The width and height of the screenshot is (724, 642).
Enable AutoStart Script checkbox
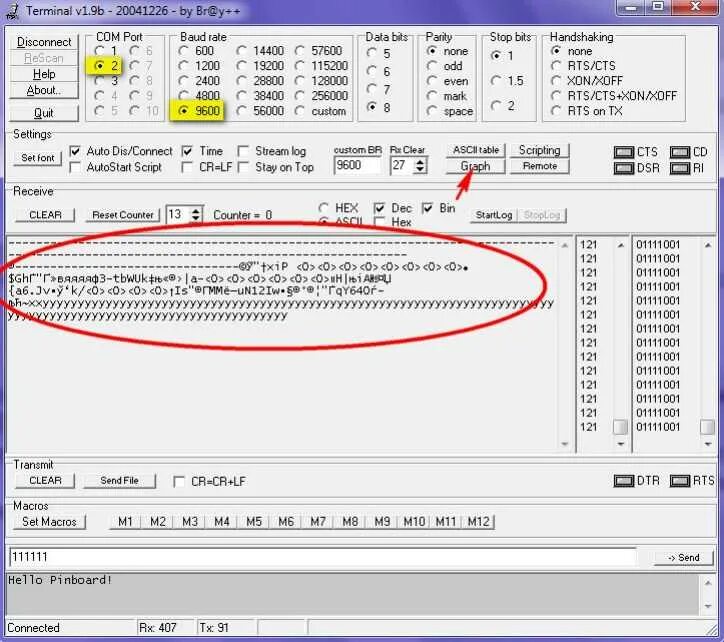pos(75,167)
